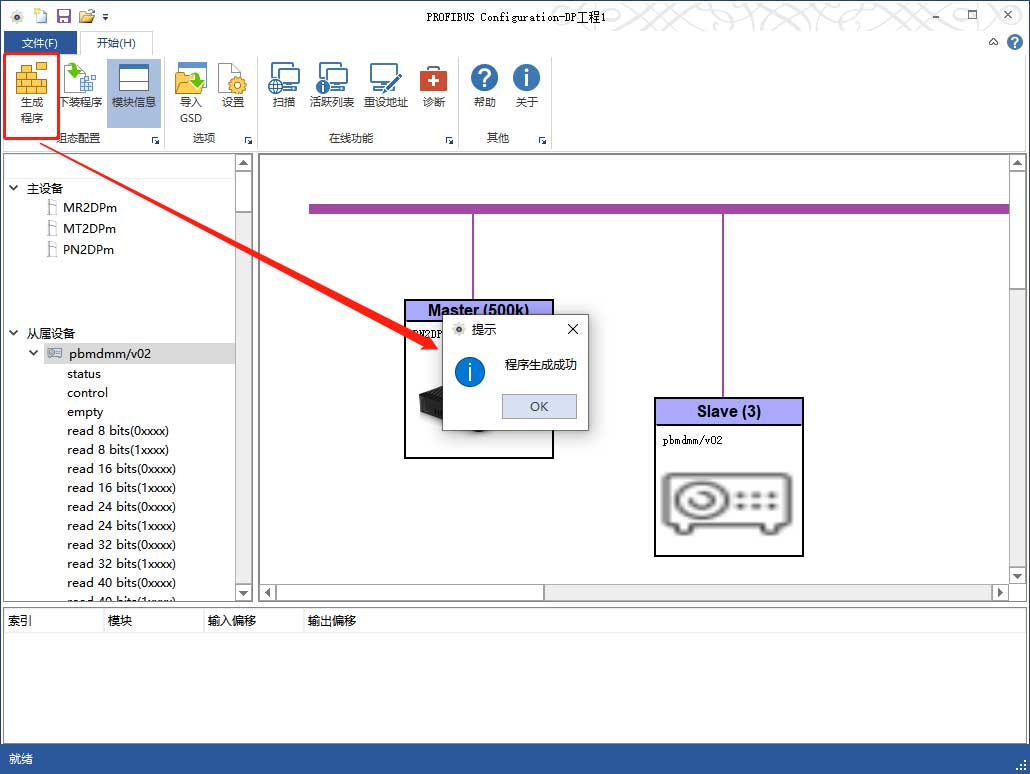
Task: Start the 扫描 network scan
Action: coord(284,87)
